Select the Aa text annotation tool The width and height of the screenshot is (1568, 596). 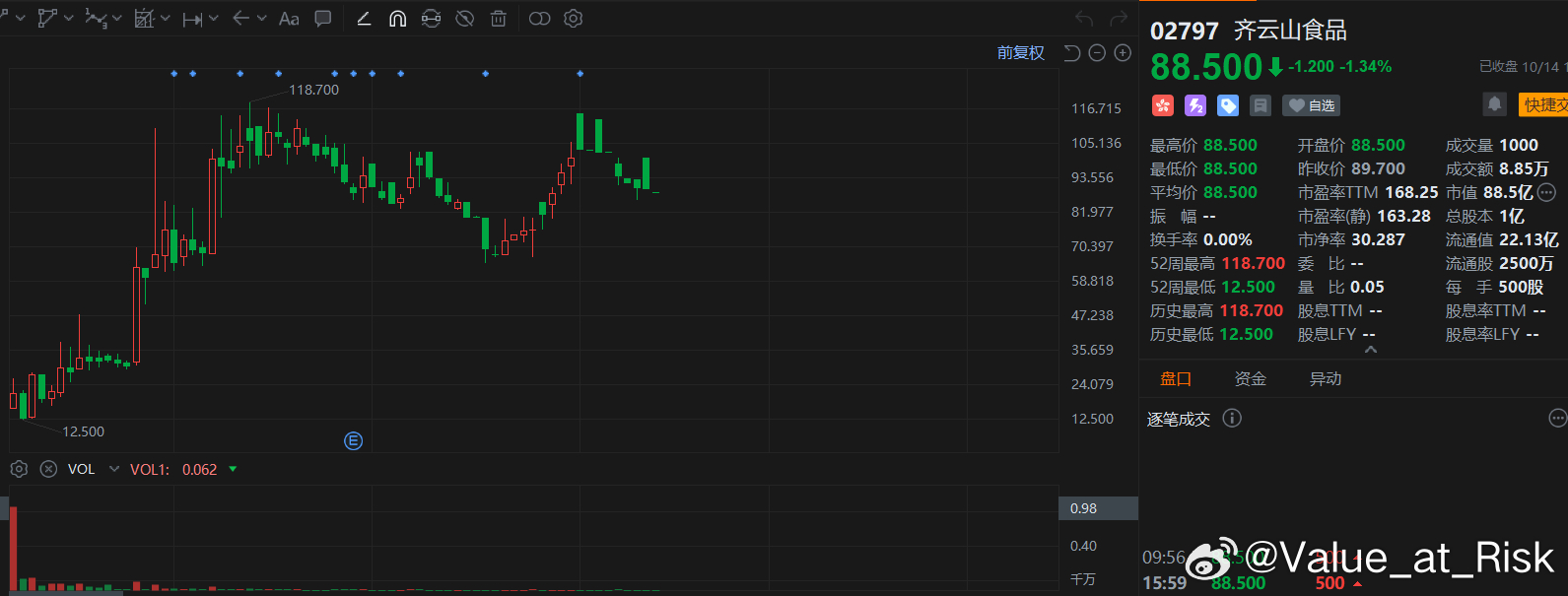(289, 18)
